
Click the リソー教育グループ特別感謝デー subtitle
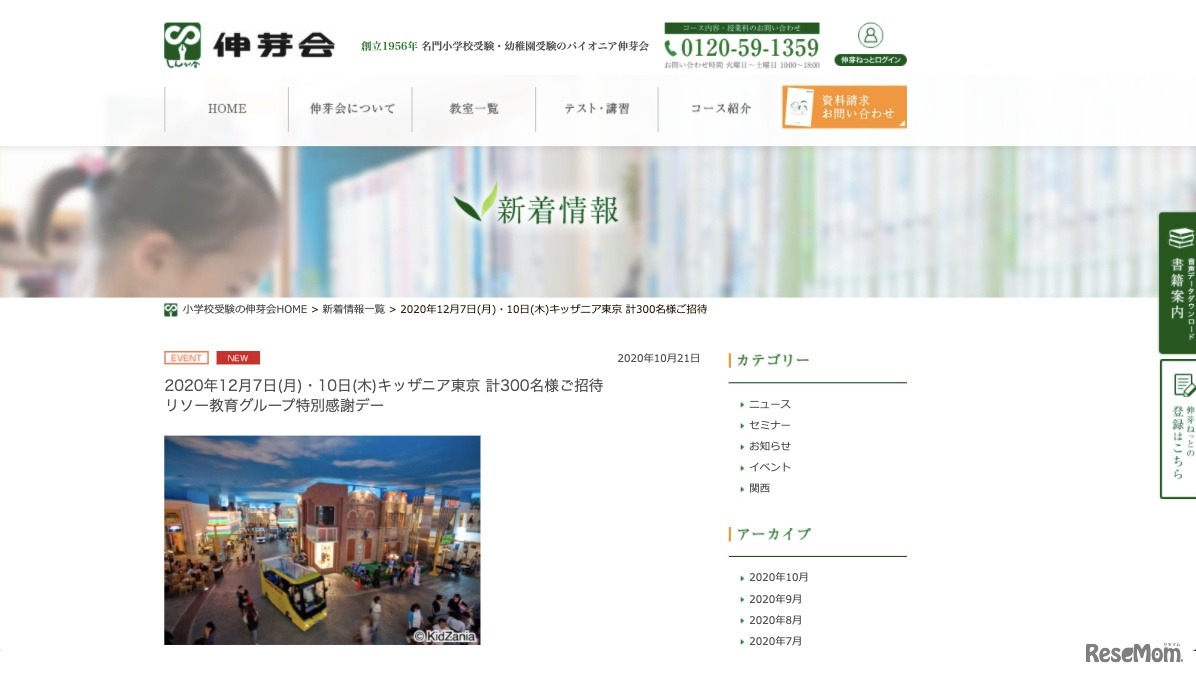pos(274,405)
